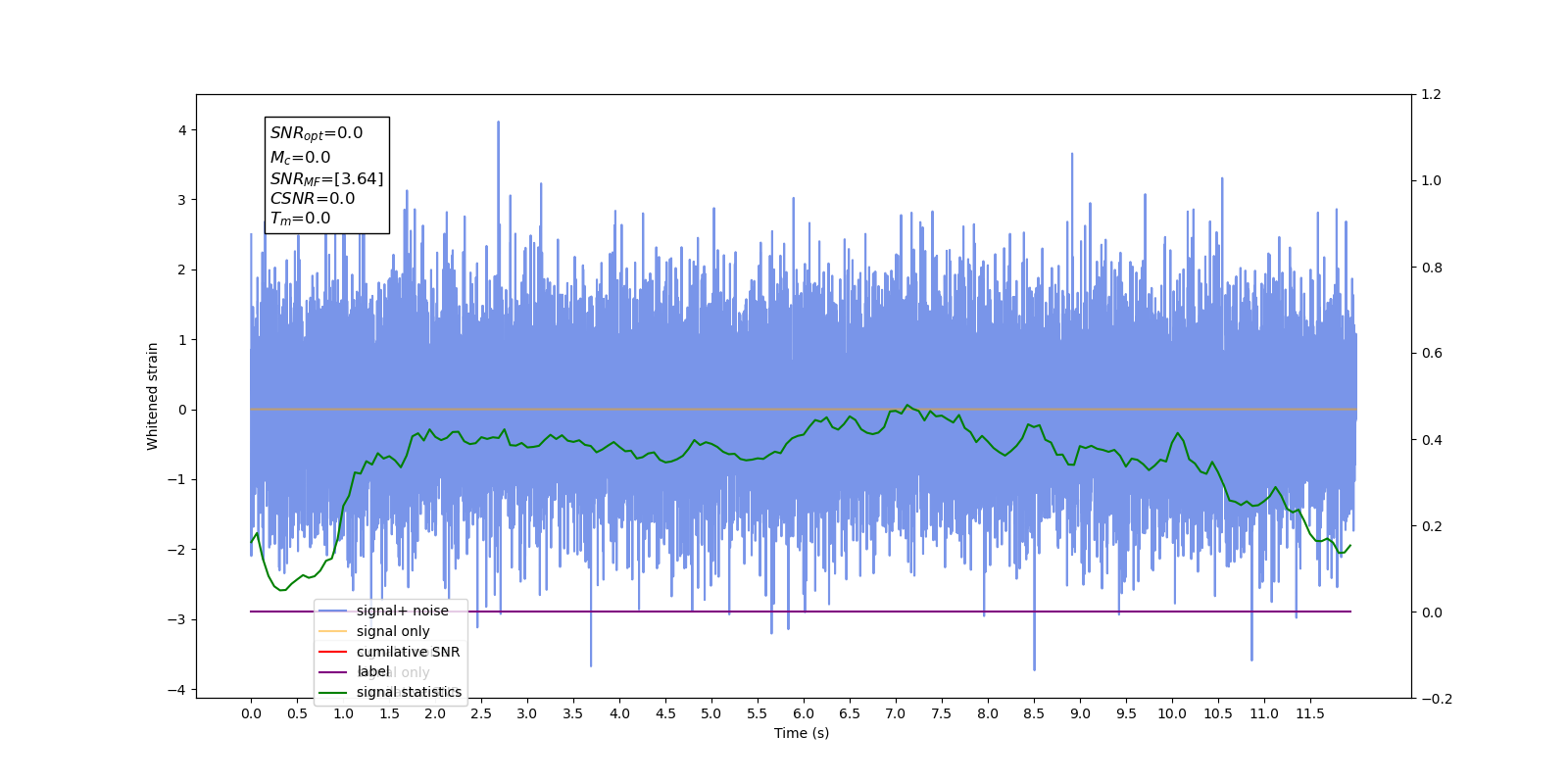Click left y-axis tick label −2
Screen dimensions: 1568x784
pos(177,550)
